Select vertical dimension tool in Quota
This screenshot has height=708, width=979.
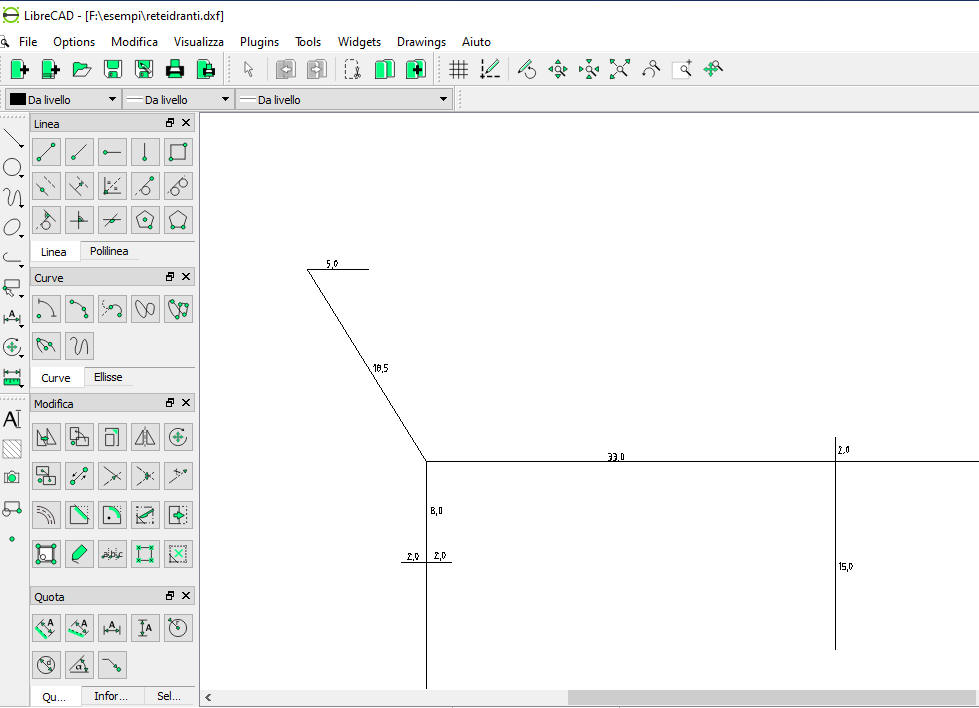click(x=145, y=628)
